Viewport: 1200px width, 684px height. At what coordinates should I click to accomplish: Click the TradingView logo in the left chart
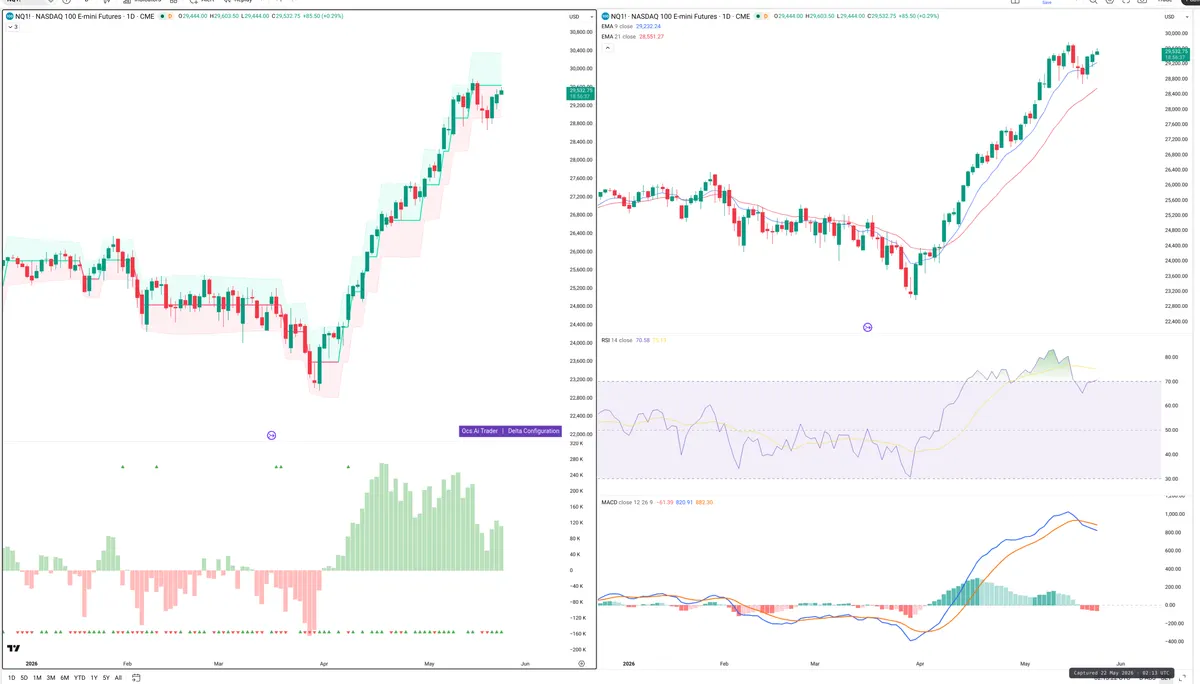[x=13, y=649]
